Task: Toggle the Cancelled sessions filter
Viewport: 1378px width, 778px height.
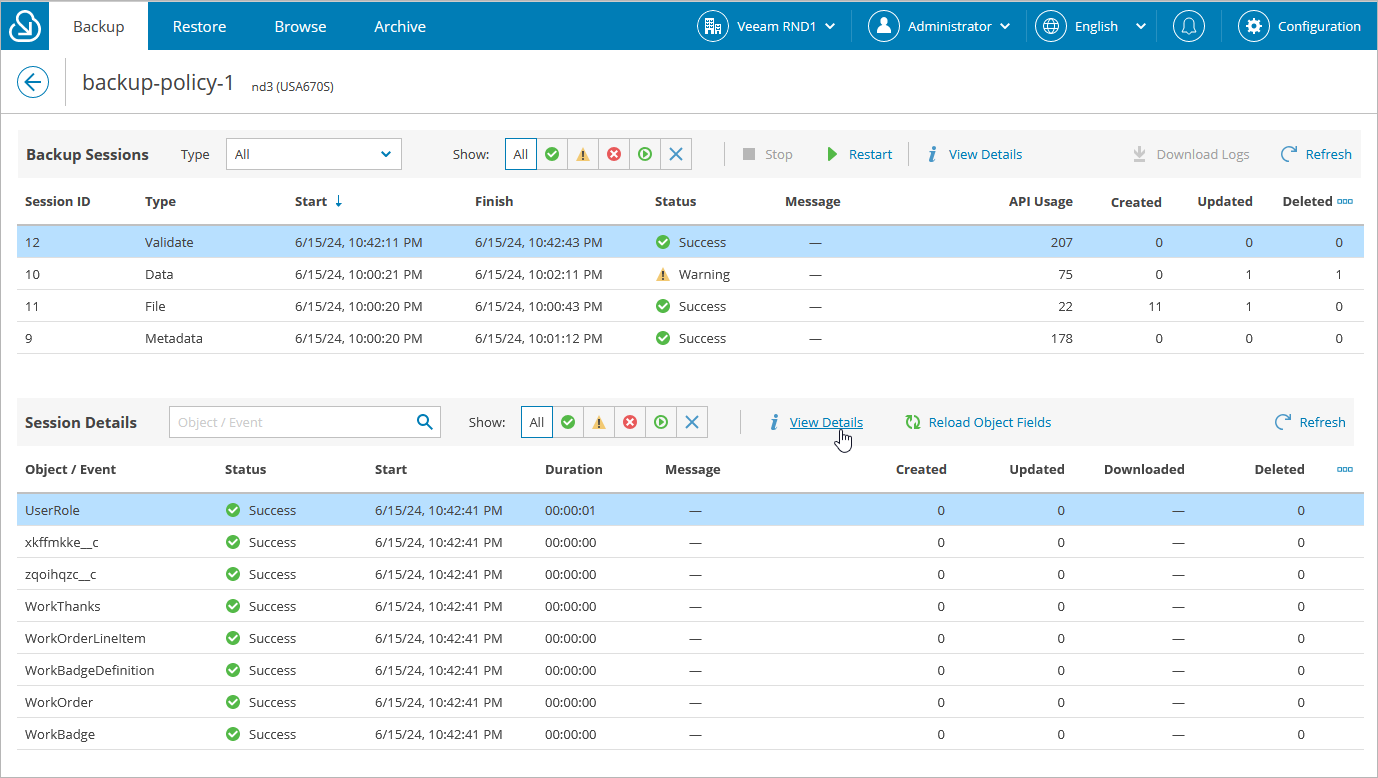Action: pos(675,154)
